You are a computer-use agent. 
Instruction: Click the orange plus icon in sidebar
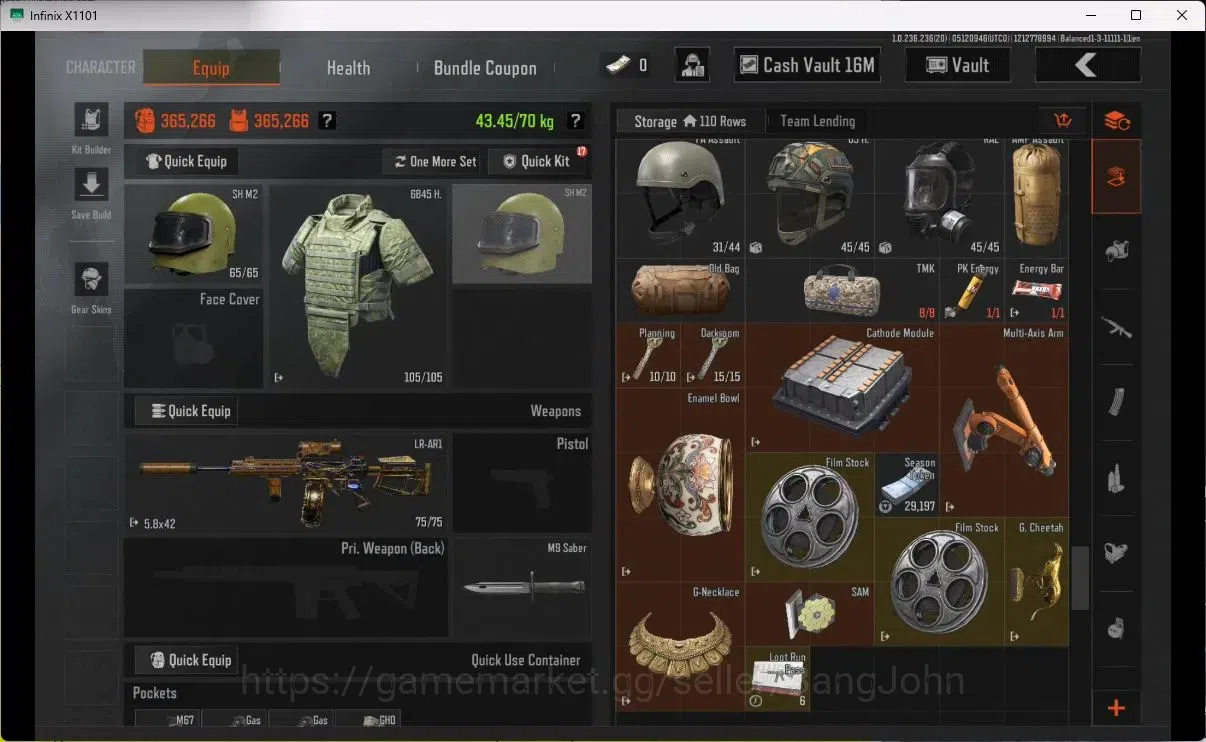click(1116, 708)
